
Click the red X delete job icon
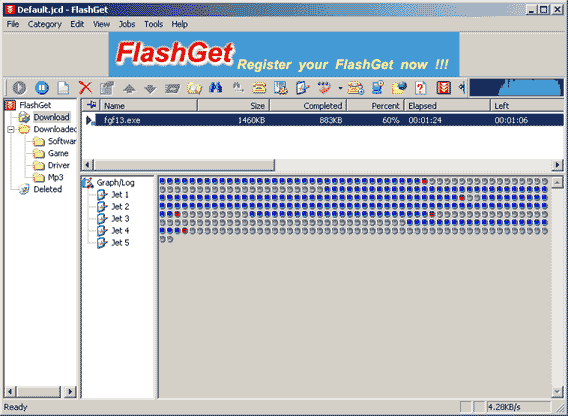click(x=85, y=88)
